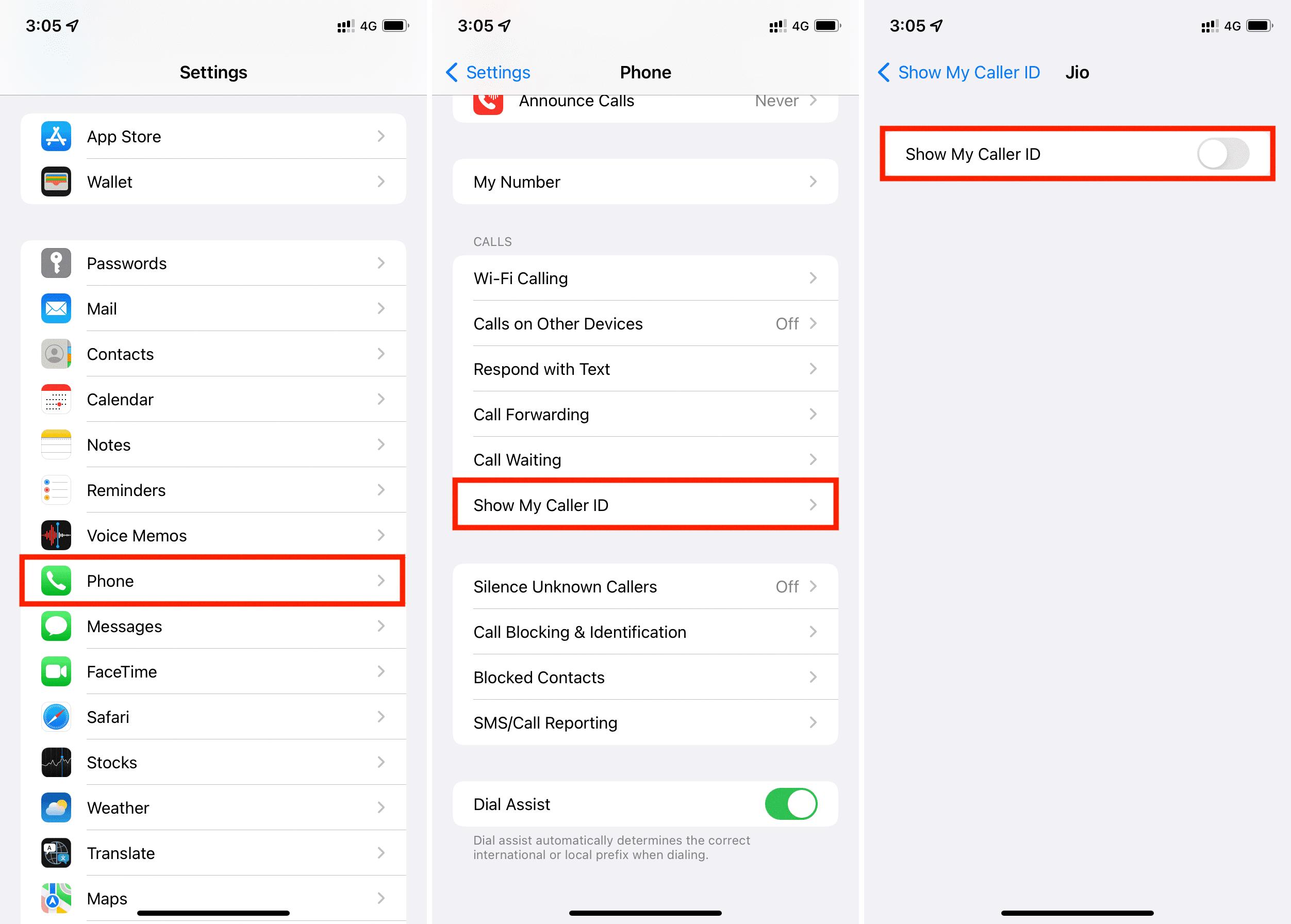This screenshot has width=1291, height=924.
Task: Tap the Passwords key icon
Action: (56, 263)
